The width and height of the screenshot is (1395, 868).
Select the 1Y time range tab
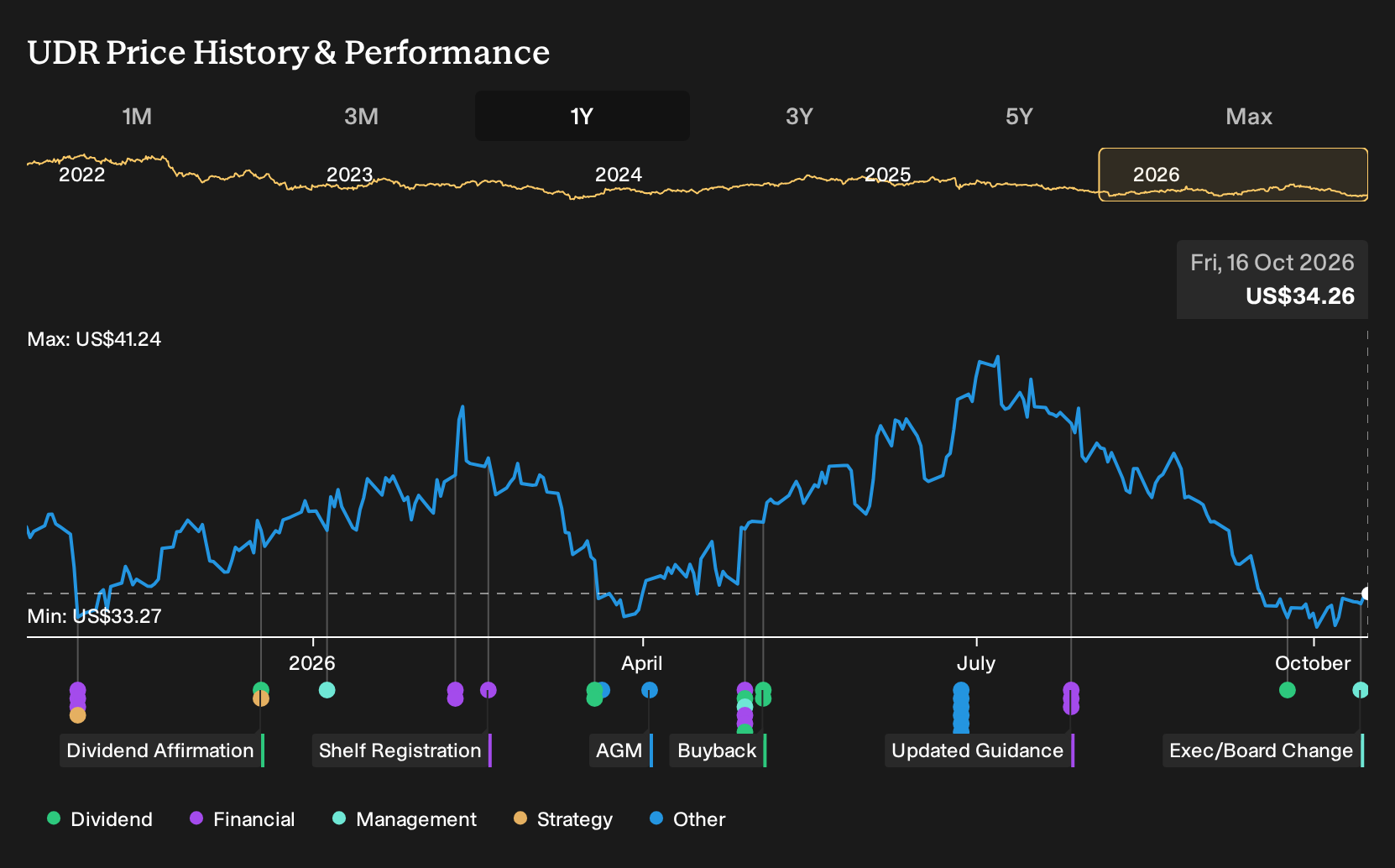[x=583, y=116]
